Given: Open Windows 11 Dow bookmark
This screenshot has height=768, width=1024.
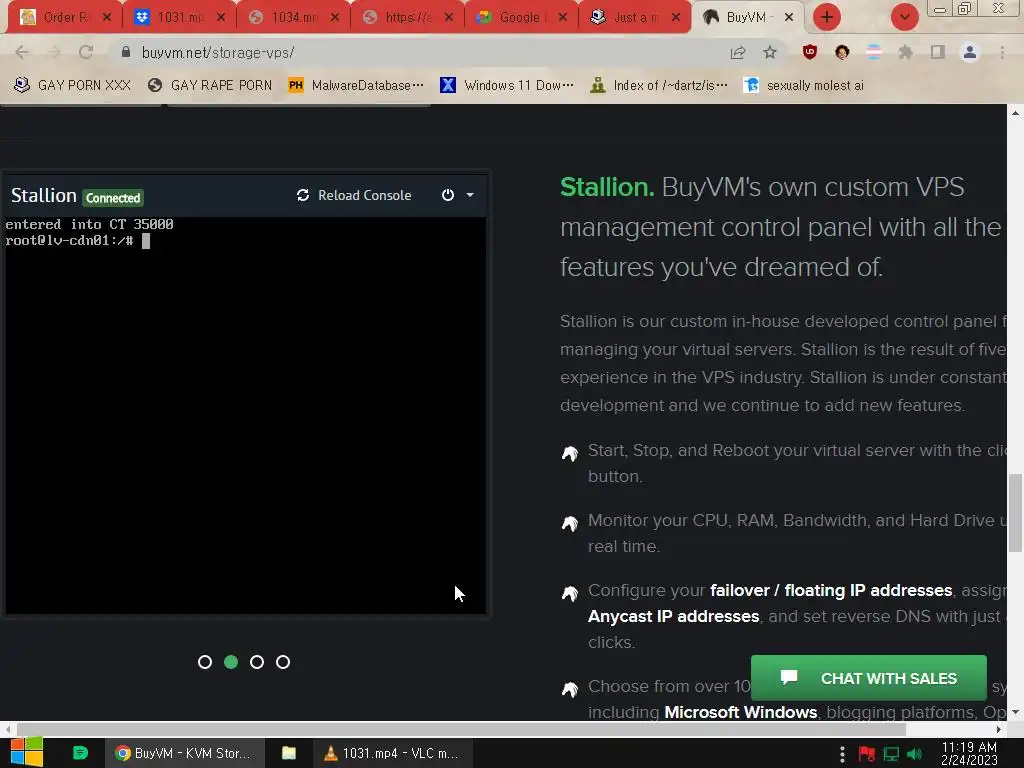Looking at the screenshot, I should click(507, 85).
